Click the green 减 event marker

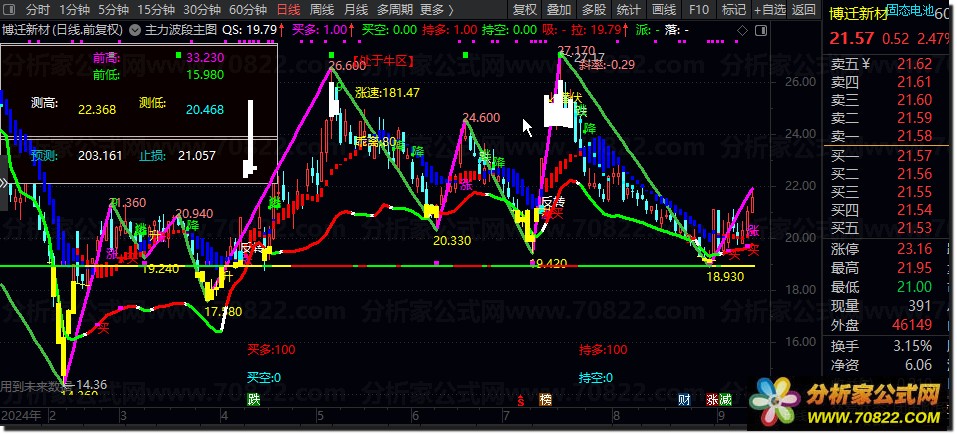725,400
